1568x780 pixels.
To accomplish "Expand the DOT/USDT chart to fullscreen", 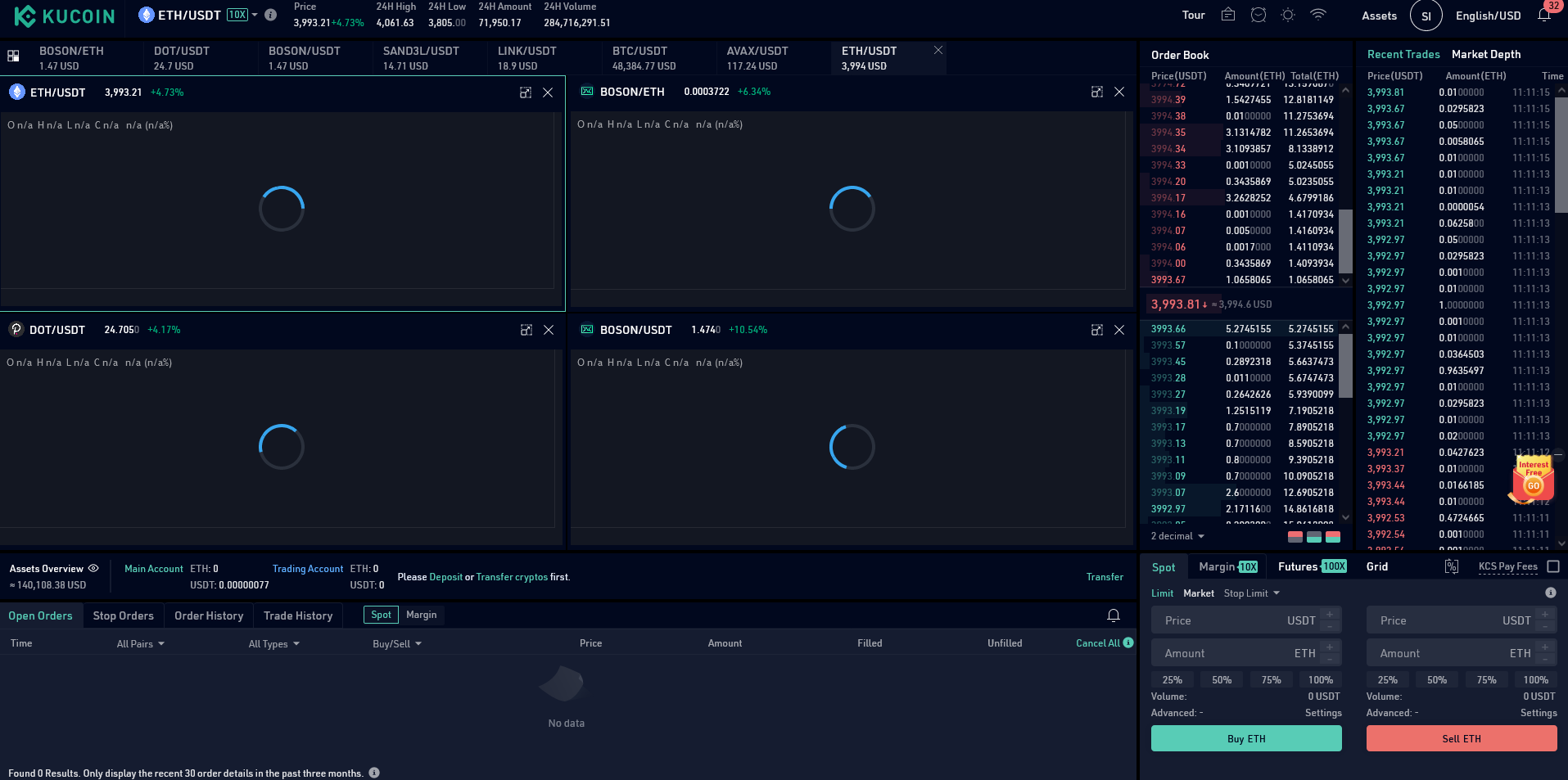I will point(526,330).
